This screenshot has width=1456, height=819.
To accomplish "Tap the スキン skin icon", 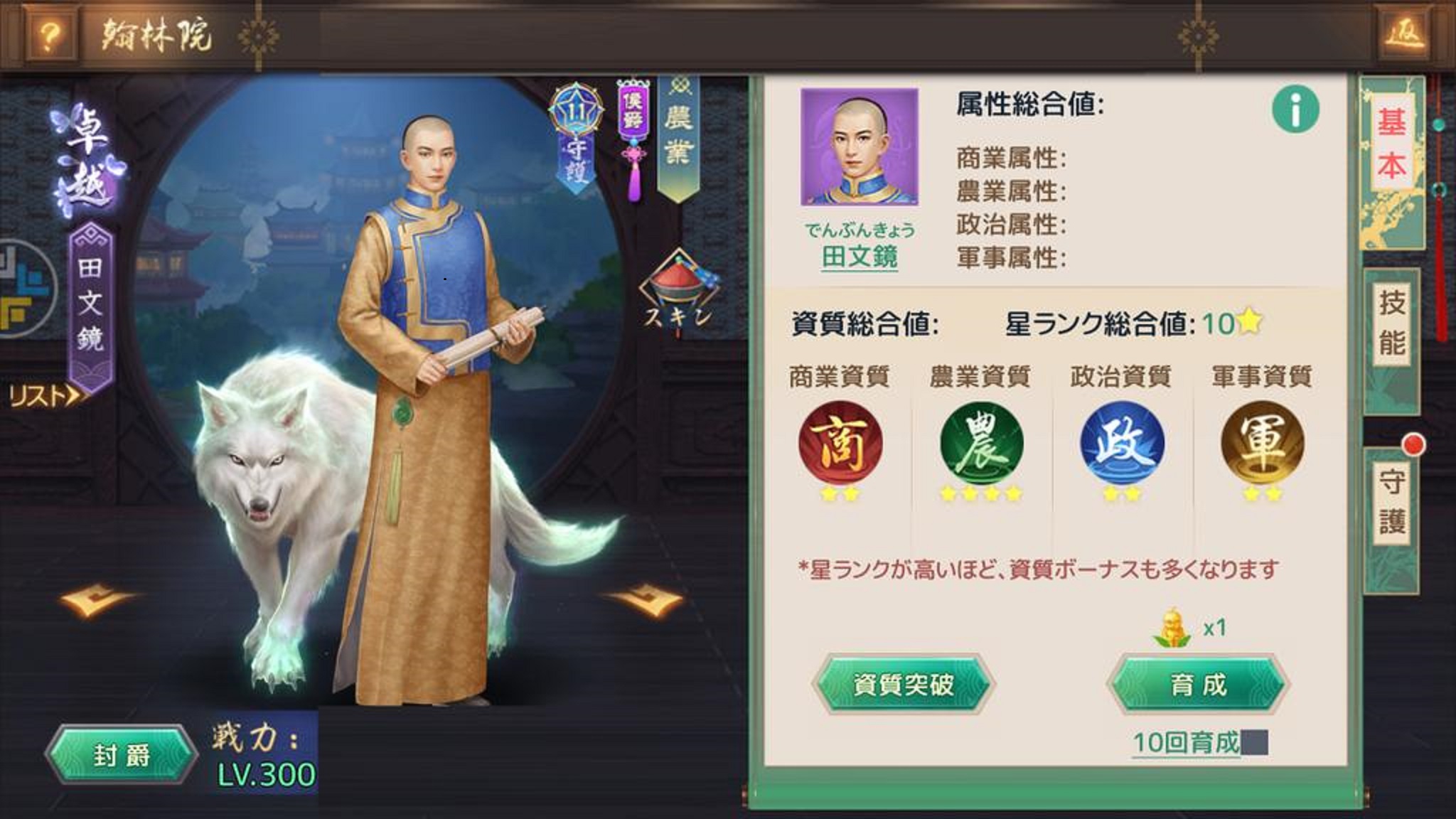I will click(679, 292).
